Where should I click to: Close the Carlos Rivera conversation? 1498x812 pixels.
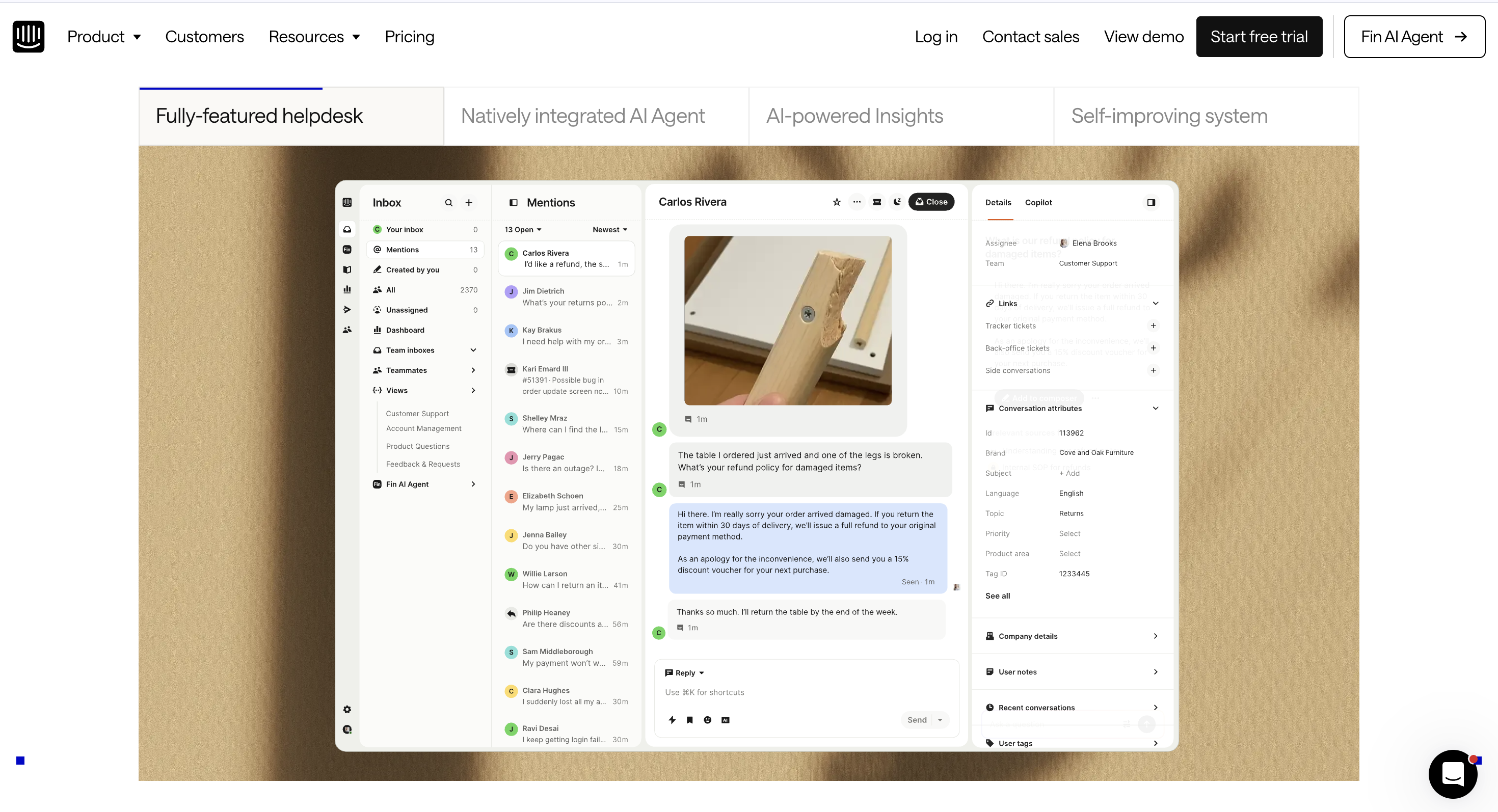pyautogui.click(x=931, y=202)
